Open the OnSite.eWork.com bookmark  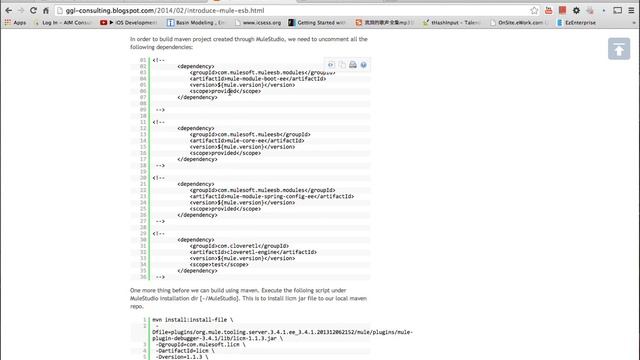click(518, 23)
